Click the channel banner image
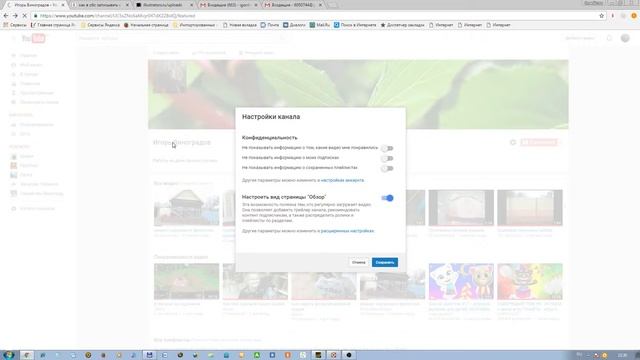This screenshot has height=360, width=640. [x=358, y=94]
